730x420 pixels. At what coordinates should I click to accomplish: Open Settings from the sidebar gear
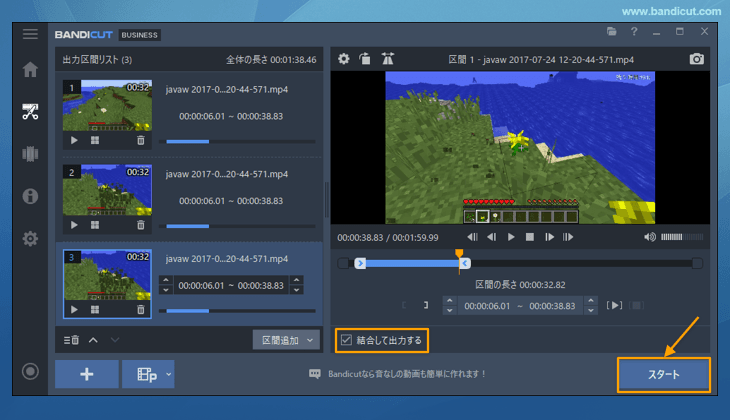[x=30, y=238]
